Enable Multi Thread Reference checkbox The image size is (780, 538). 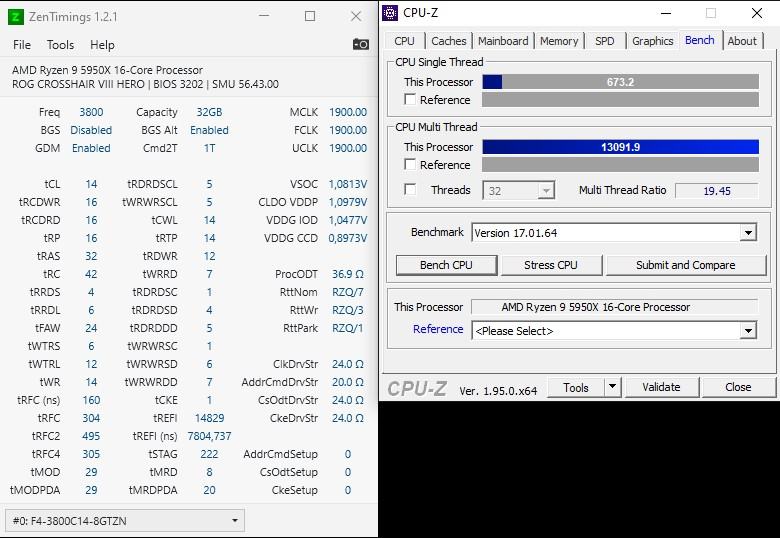click(410, 165)
